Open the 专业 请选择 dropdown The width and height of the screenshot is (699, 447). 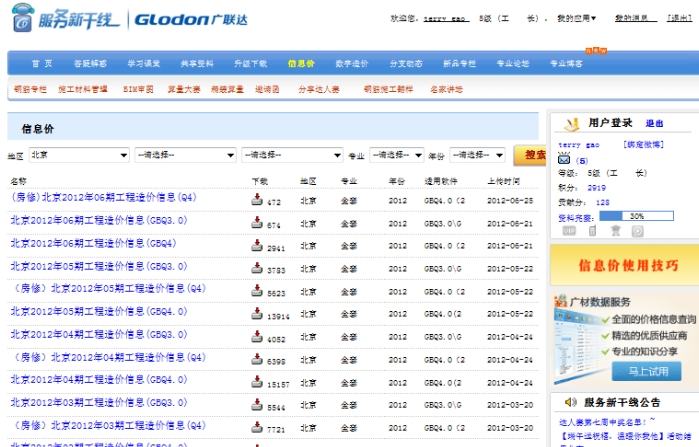click(x=397, y=155)
